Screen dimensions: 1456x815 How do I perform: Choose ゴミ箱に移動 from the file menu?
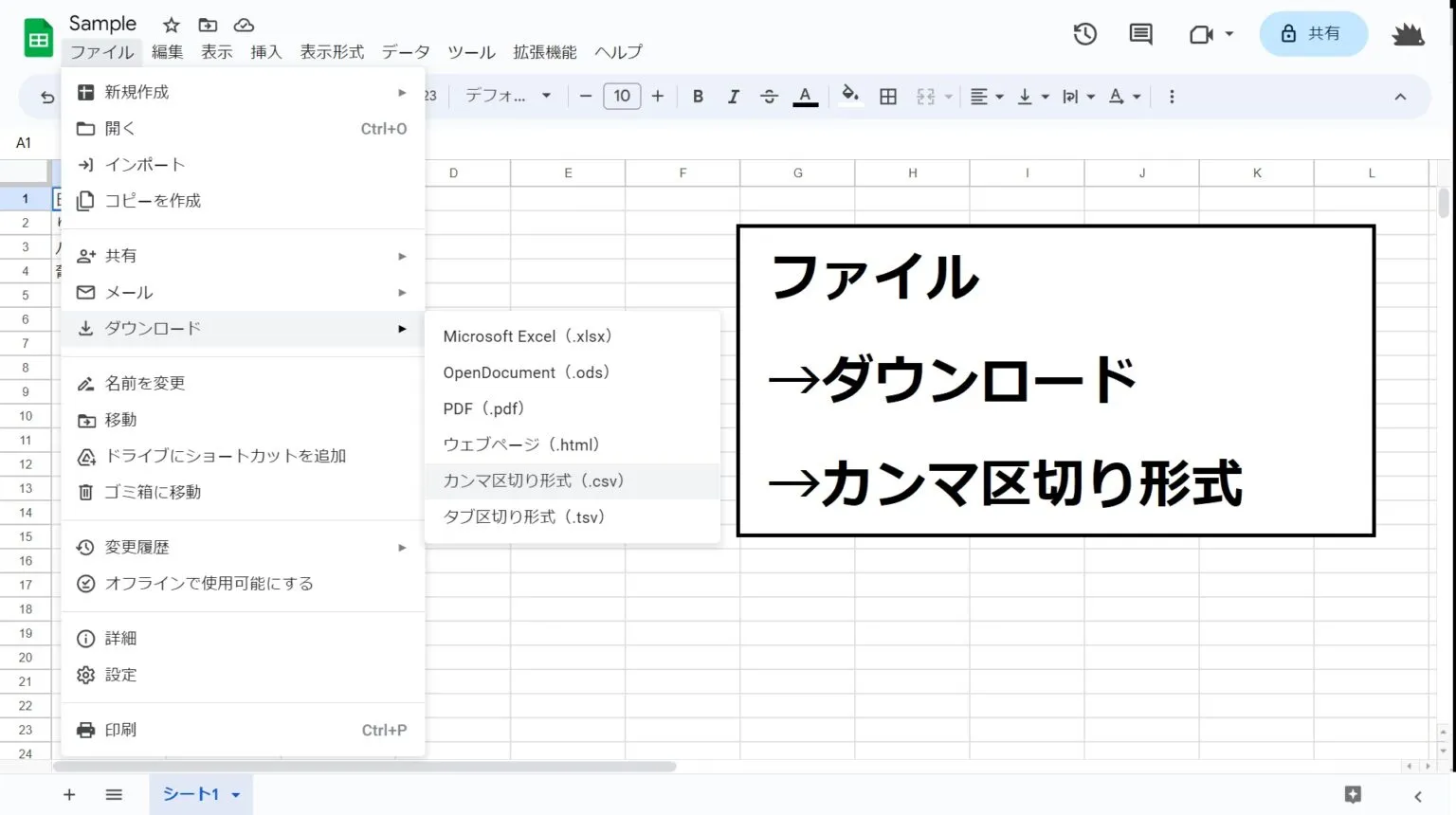click(243, 492)
